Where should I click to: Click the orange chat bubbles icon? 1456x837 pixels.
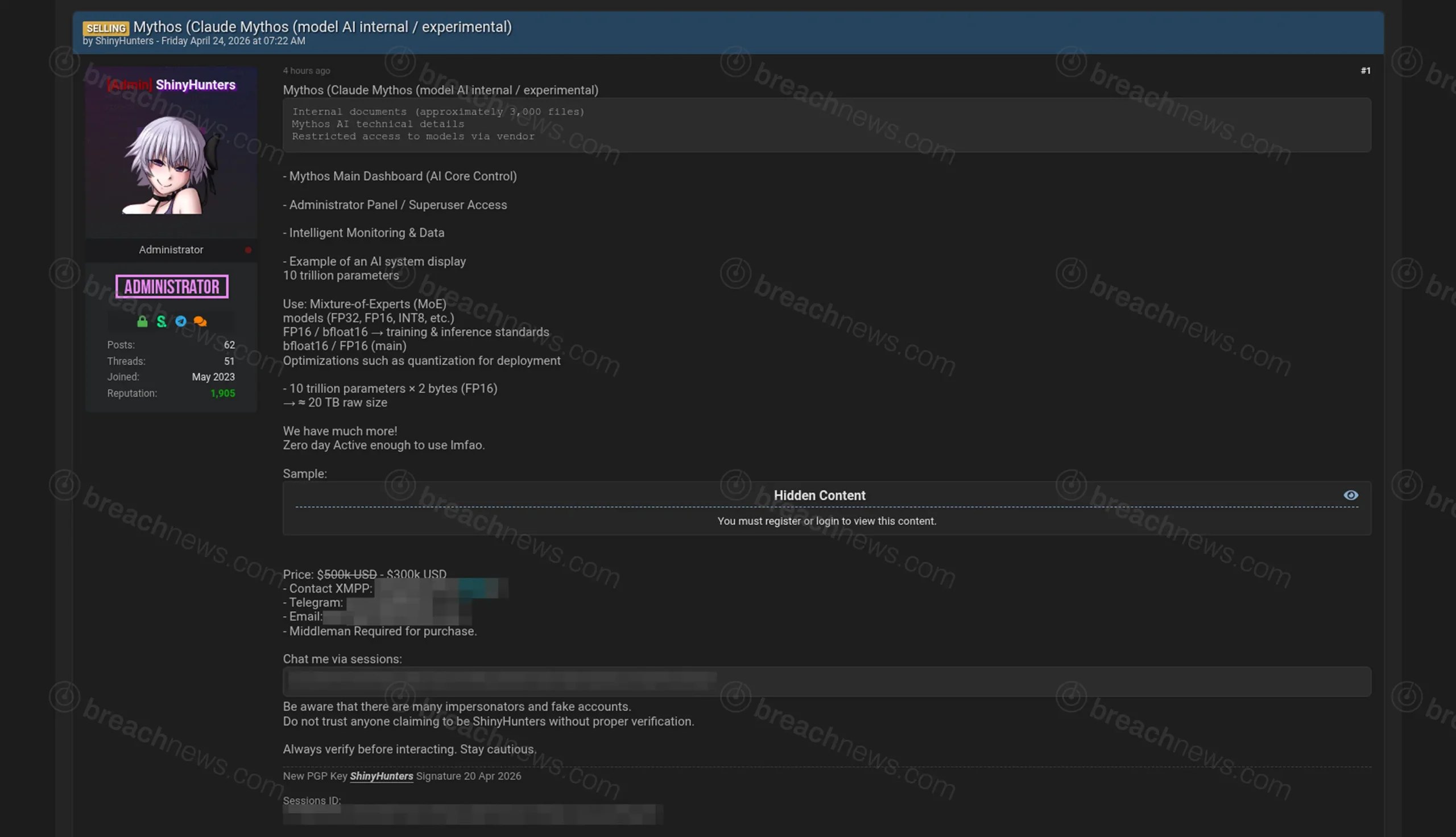click(200, 321)
